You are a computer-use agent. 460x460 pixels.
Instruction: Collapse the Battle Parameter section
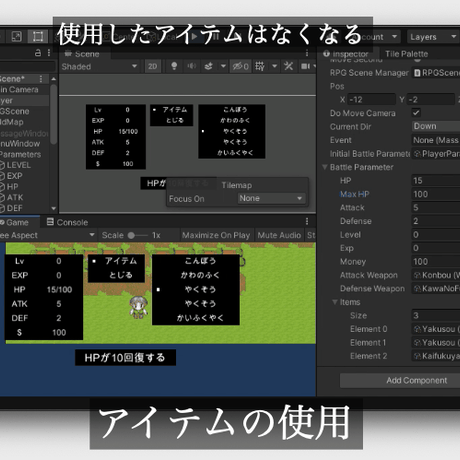click(325, 167)
